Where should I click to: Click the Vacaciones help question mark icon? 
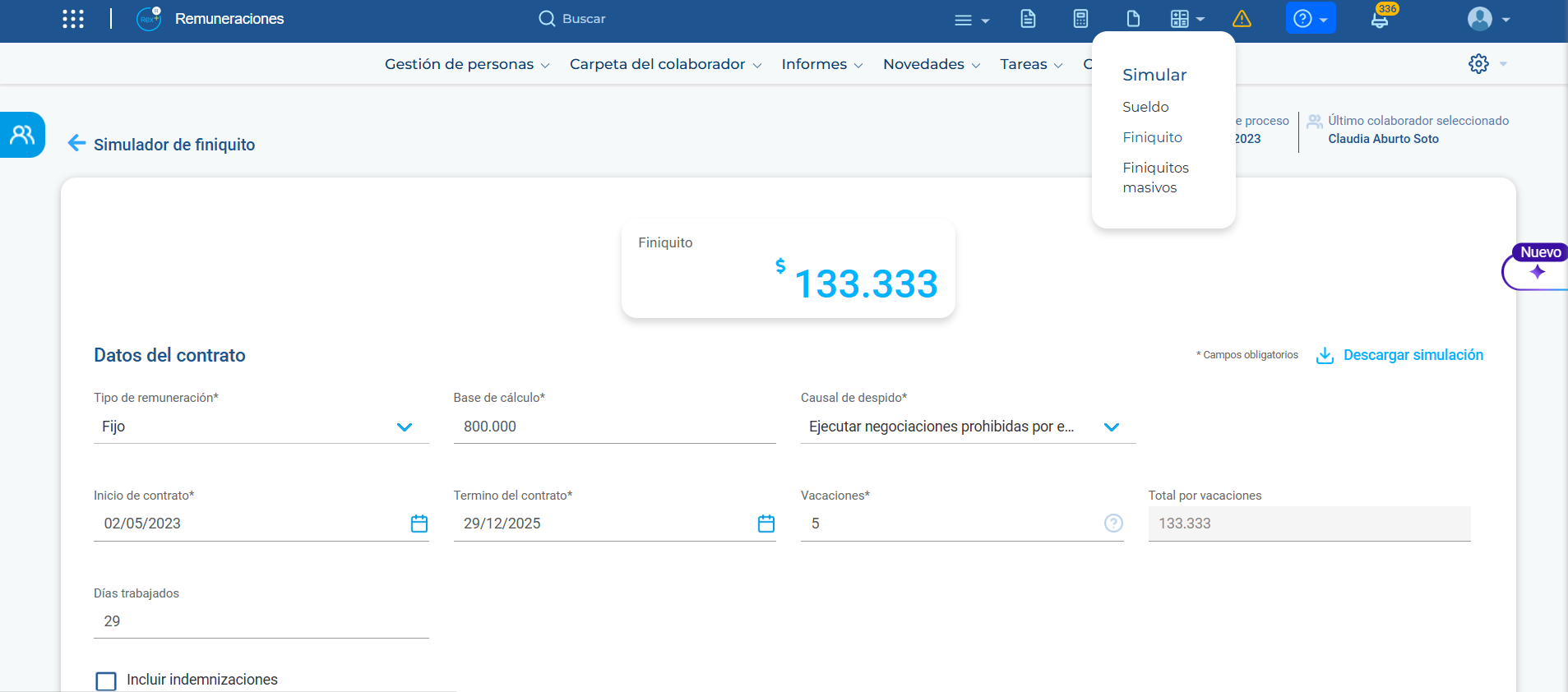[x=1113, y=524]
